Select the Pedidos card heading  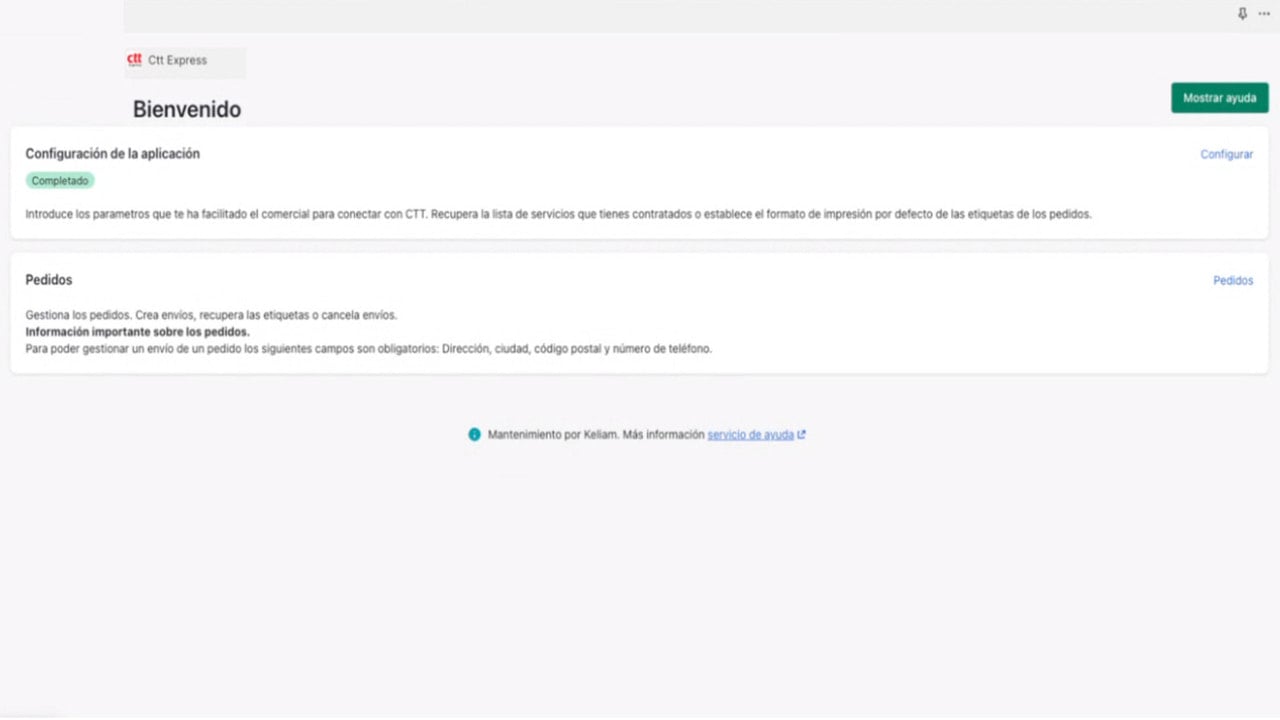coord(49,280)
